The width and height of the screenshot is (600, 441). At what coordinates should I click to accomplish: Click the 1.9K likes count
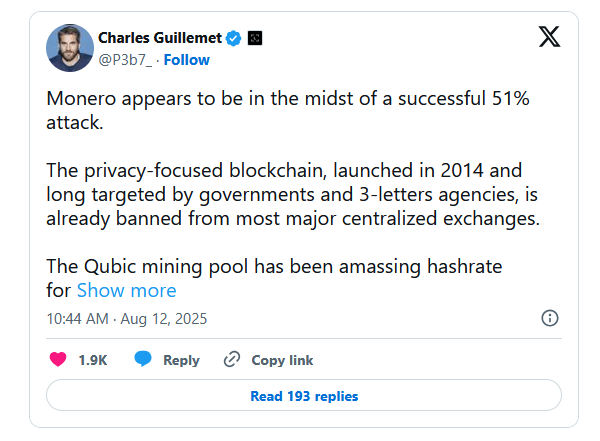pos(93,360)
